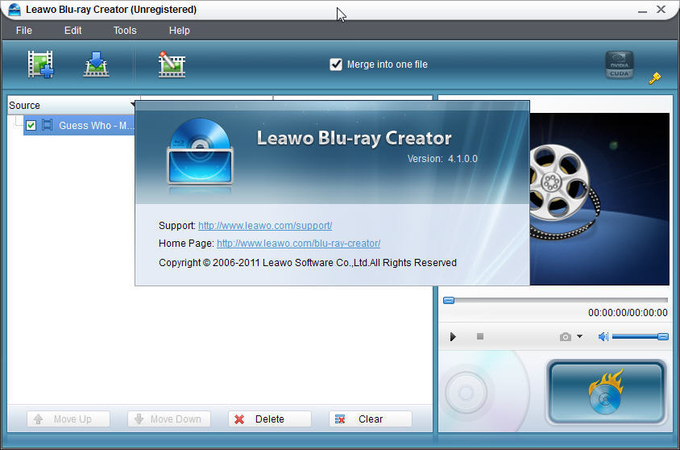Open the Edit menu
680x450 pixels.
(x=73, y=30)
